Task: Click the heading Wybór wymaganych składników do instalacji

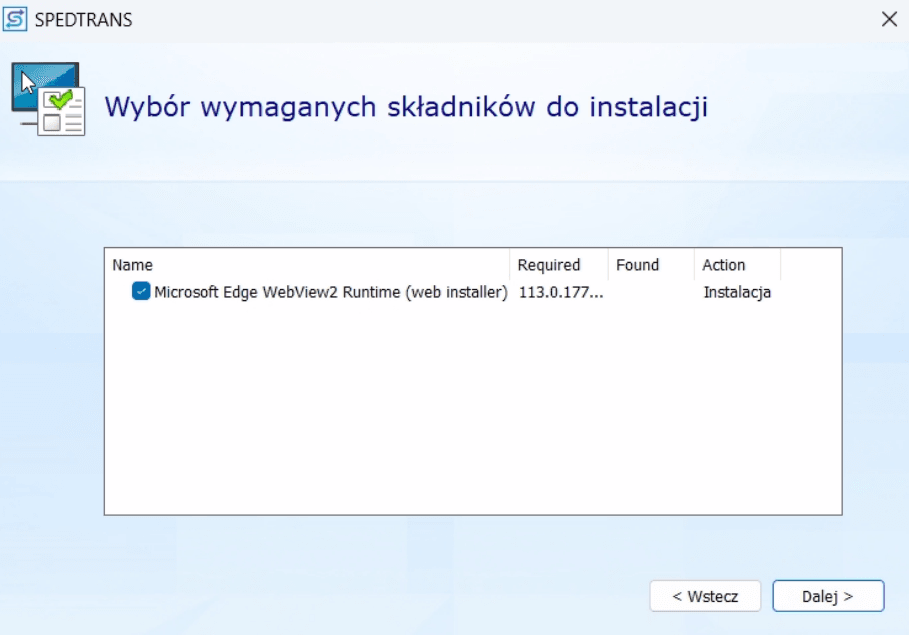Action: (x=406, y=107)
